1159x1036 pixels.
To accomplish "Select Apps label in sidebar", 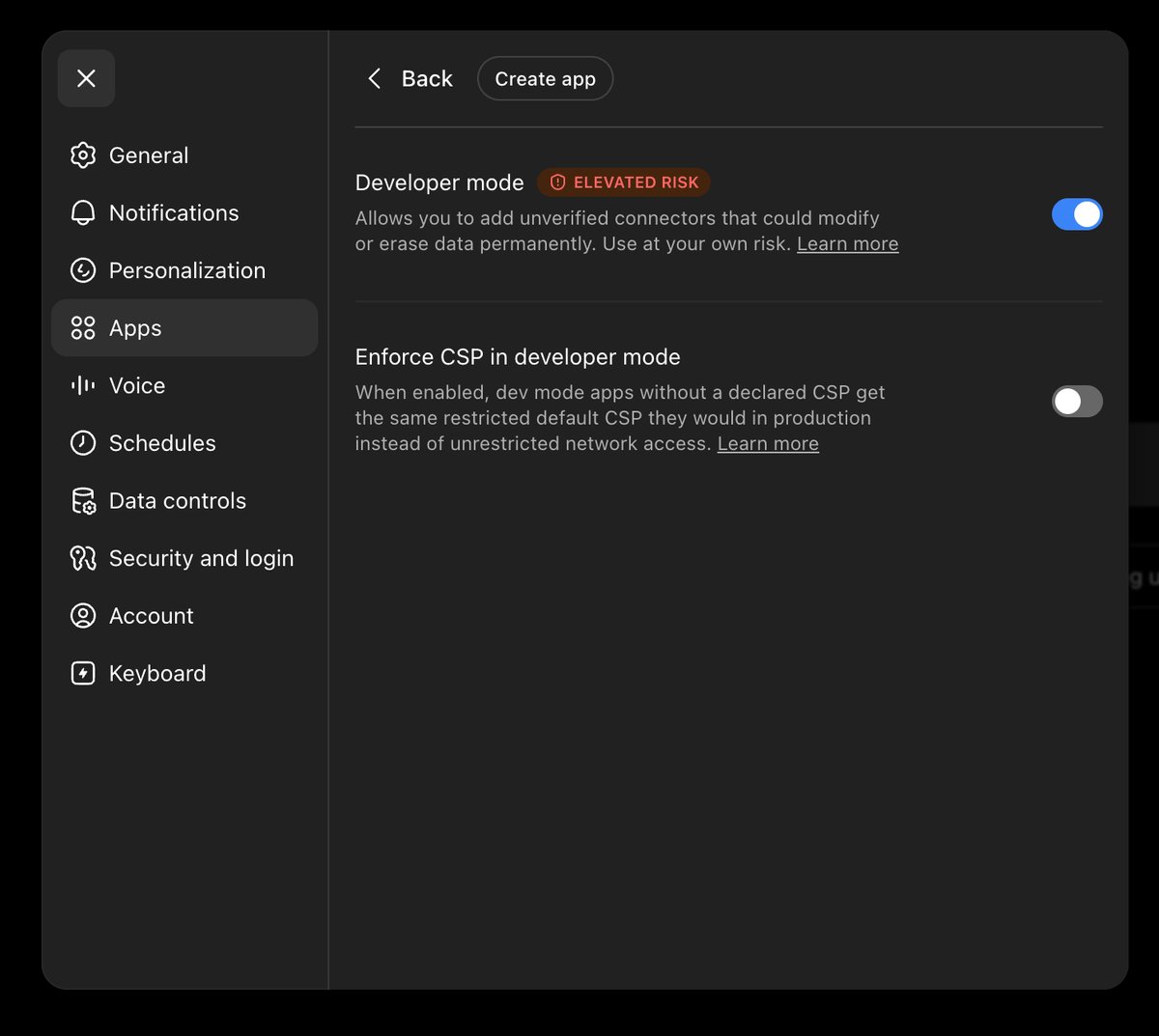I will click(x=135, y=328).
